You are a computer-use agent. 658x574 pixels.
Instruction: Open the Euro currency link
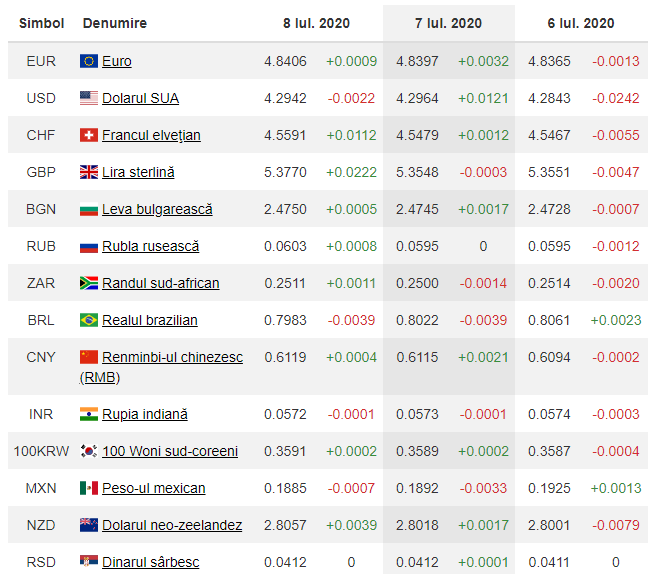pyautogui.click(x=117, y=61)
